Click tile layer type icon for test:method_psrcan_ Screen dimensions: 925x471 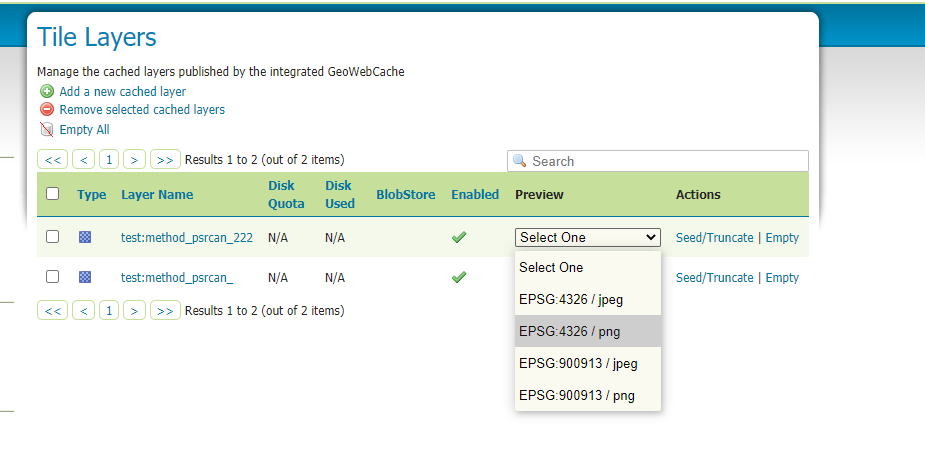85,277
